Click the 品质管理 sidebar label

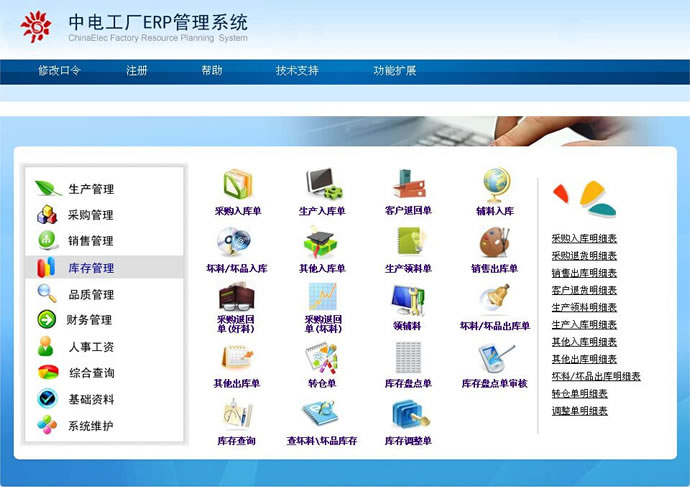91,294
